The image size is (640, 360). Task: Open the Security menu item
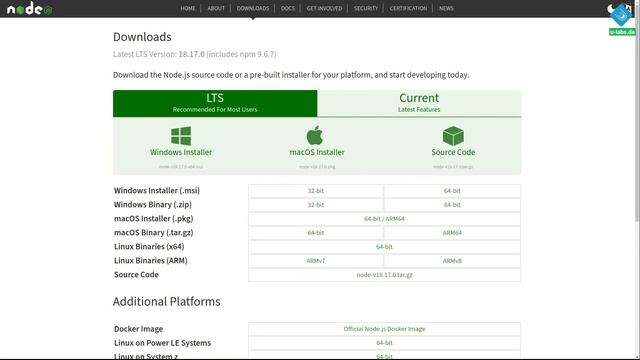click(x=366, y=8)
